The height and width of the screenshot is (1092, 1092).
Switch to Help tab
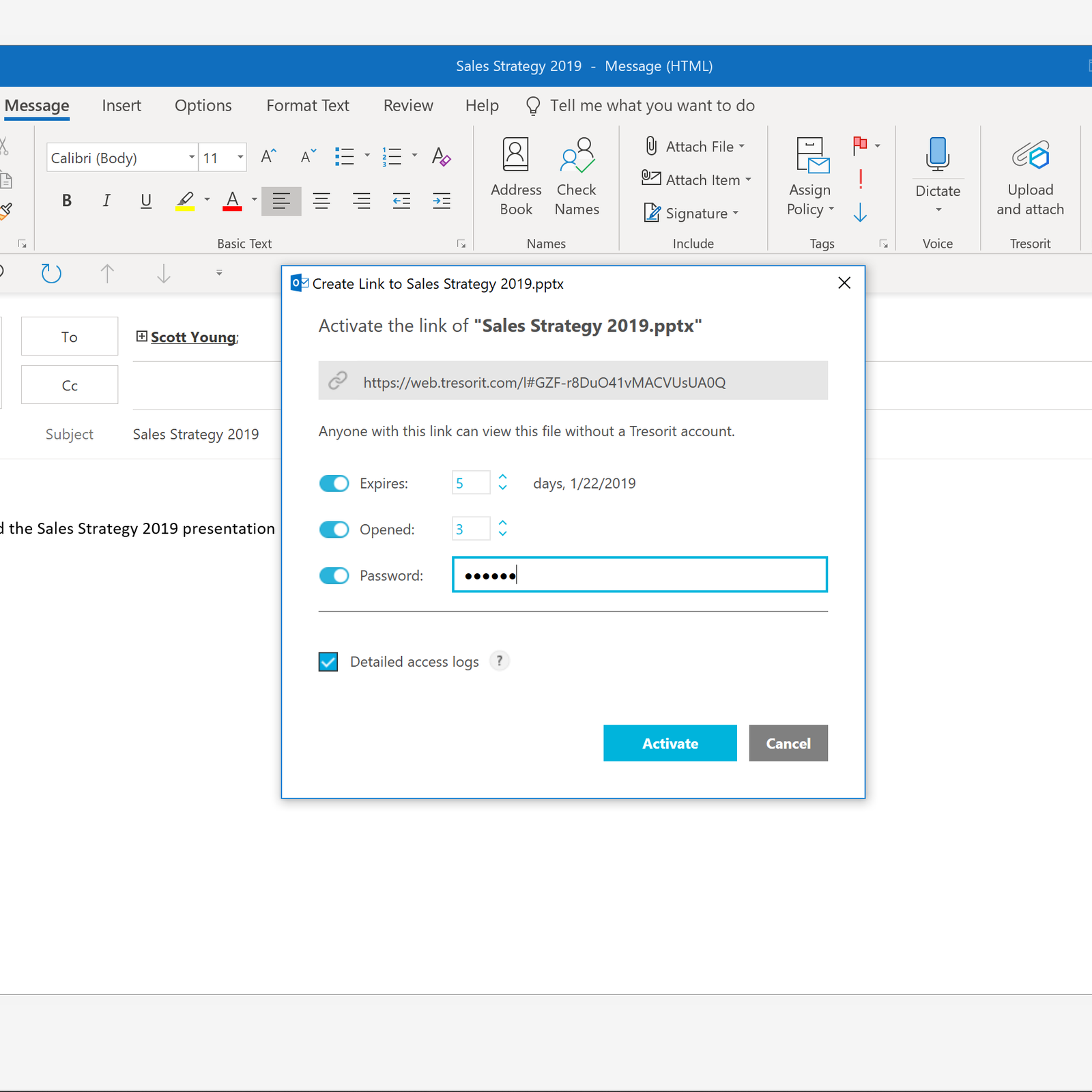tap(482, 105)
